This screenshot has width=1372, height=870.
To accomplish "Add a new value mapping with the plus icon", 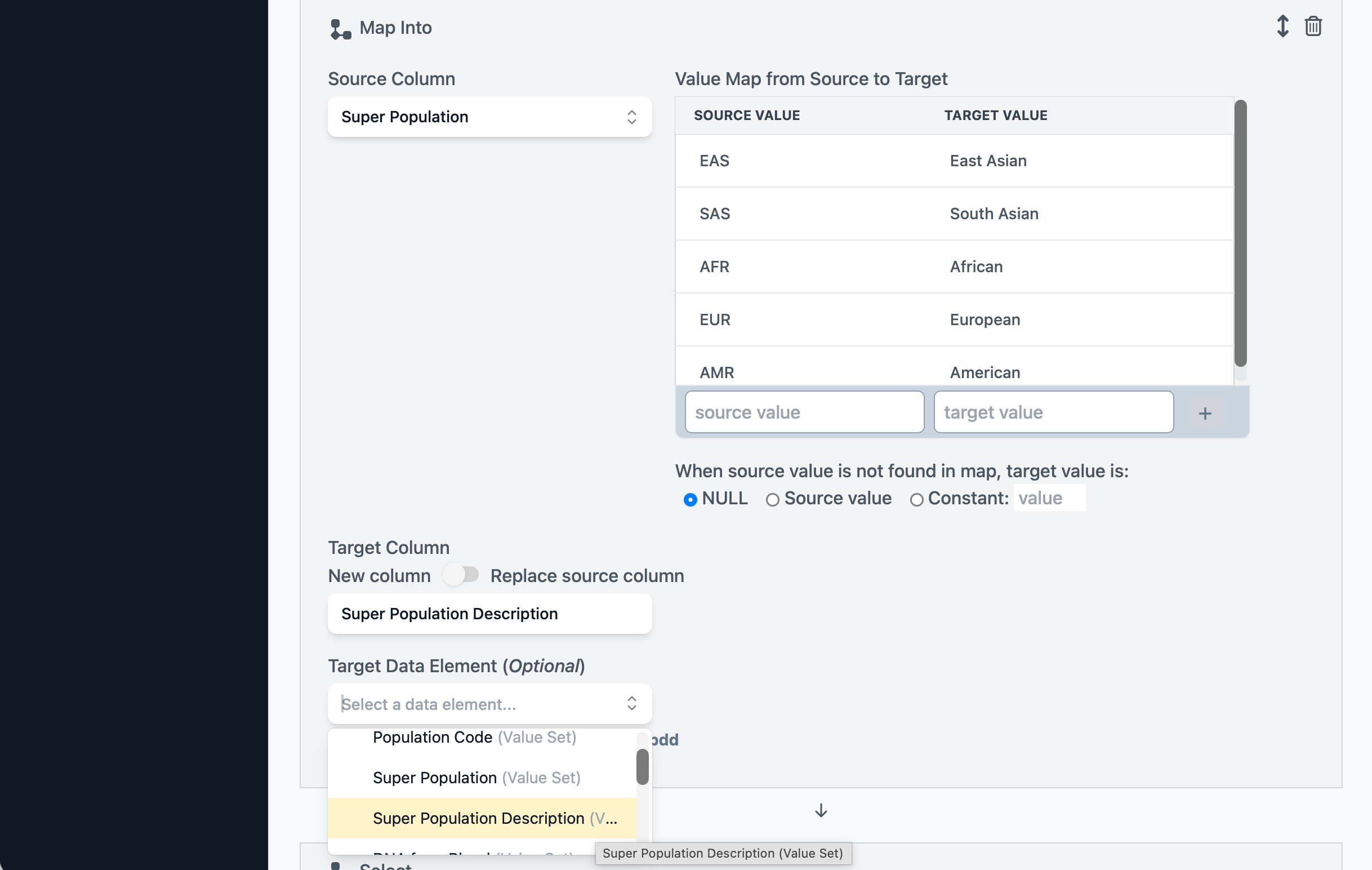I will 1205,412.
